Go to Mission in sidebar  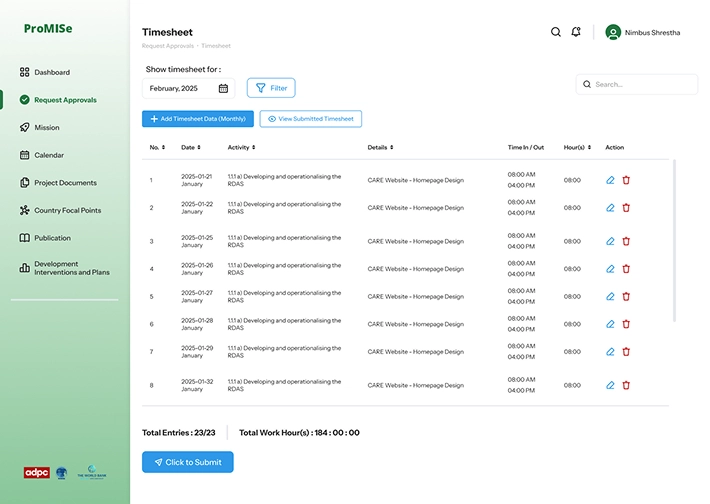point(47,127)
